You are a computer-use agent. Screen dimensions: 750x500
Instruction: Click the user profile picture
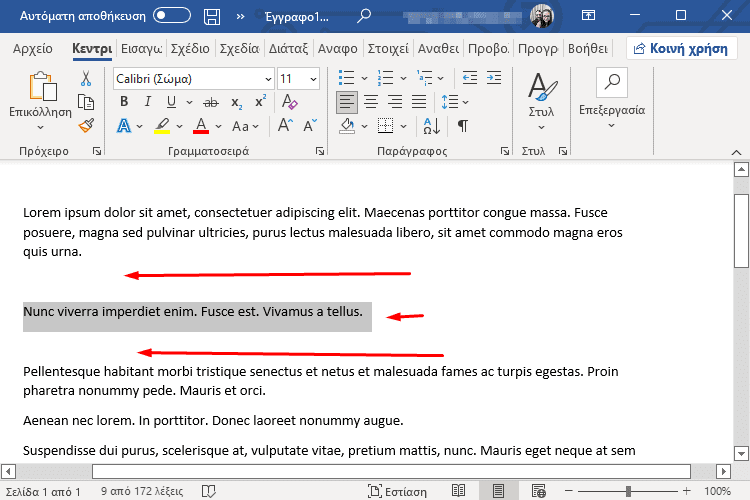tap(542, 16)
